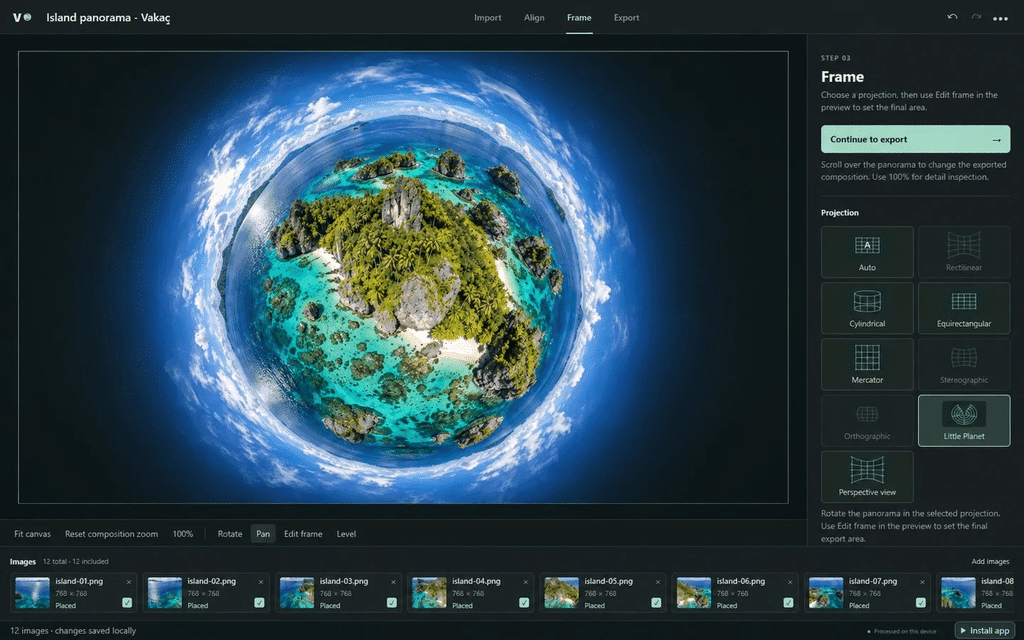Remove island-07.png from the list
This screenshot has height=640, width=1024.
[922, 582]
